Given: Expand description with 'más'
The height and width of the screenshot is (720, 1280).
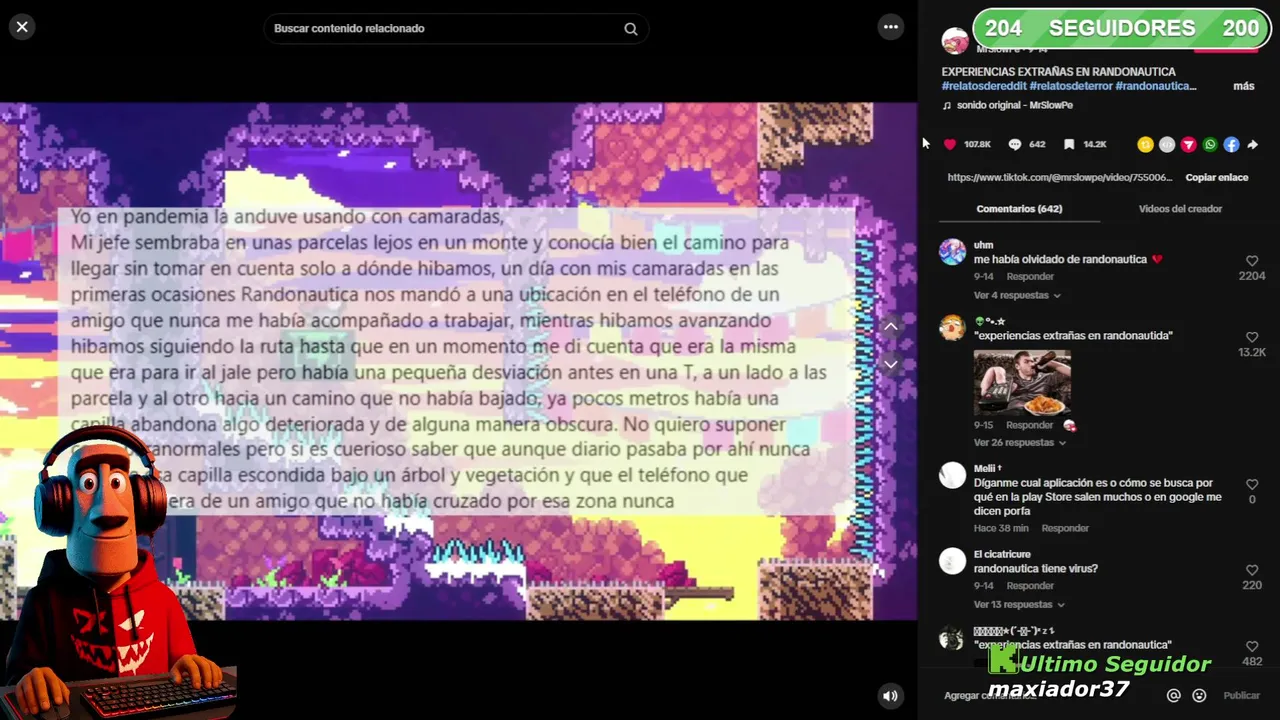Looking at the screenshot, I should tap(1244, 86).
